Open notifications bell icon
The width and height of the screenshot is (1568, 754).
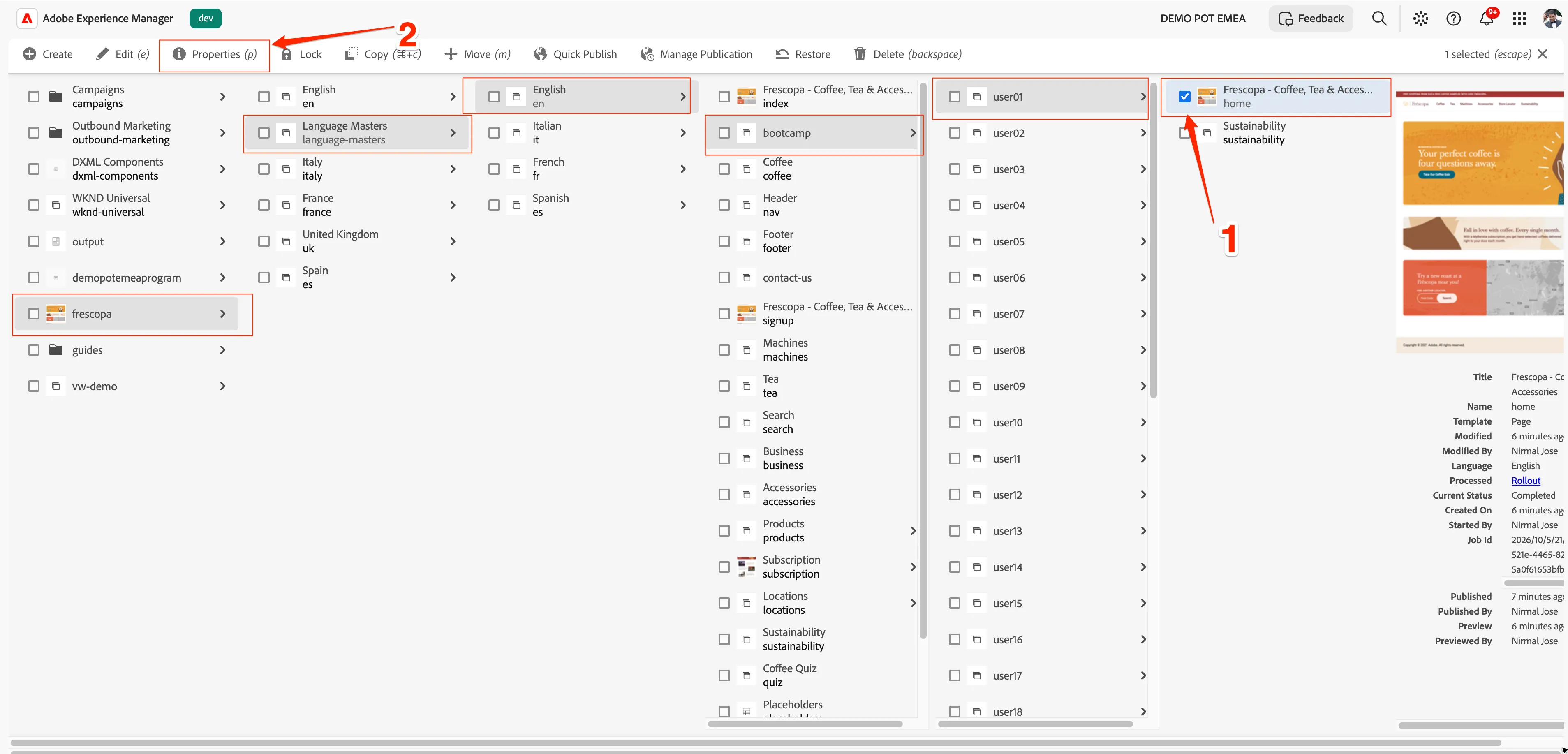pyautogui.click(x=1486, y=18)
